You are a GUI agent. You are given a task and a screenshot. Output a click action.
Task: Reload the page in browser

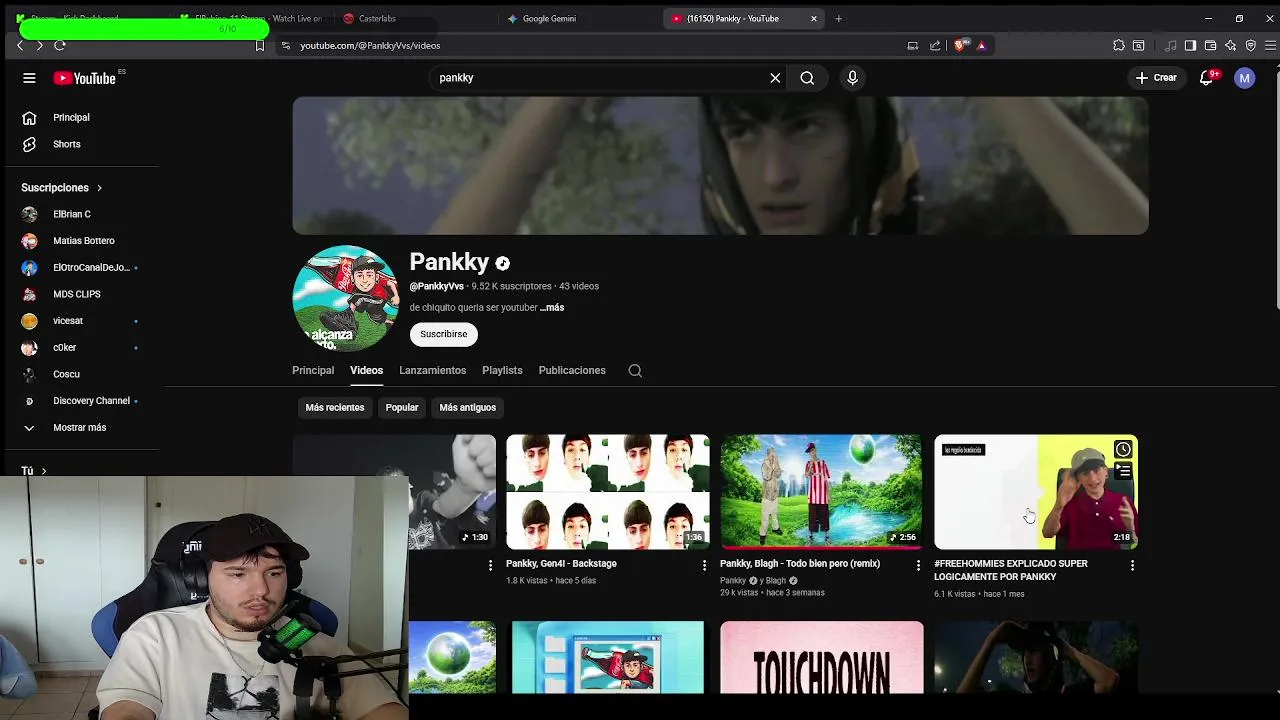pos(60,45)
